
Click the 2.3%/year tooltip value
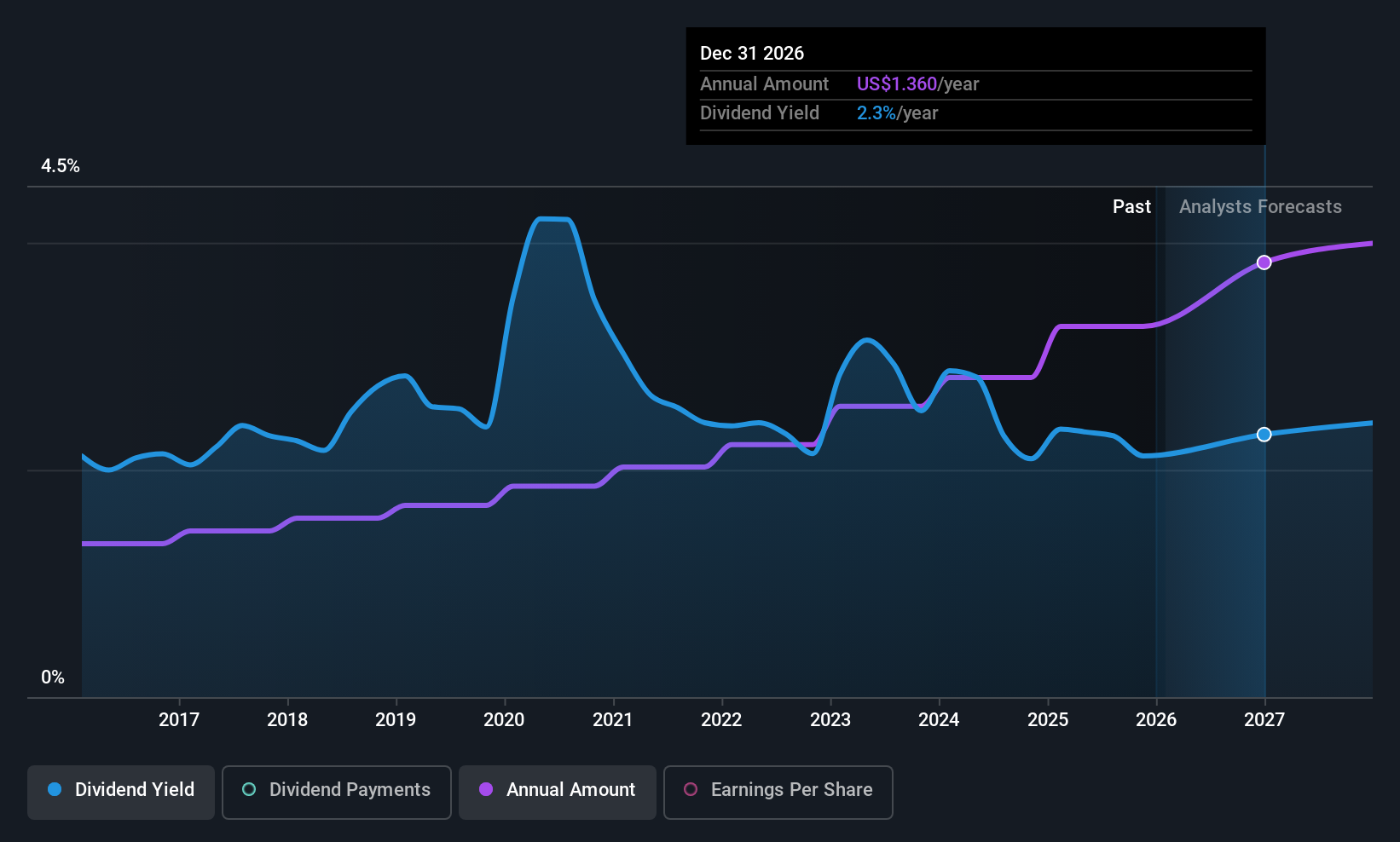click(897, 113)
